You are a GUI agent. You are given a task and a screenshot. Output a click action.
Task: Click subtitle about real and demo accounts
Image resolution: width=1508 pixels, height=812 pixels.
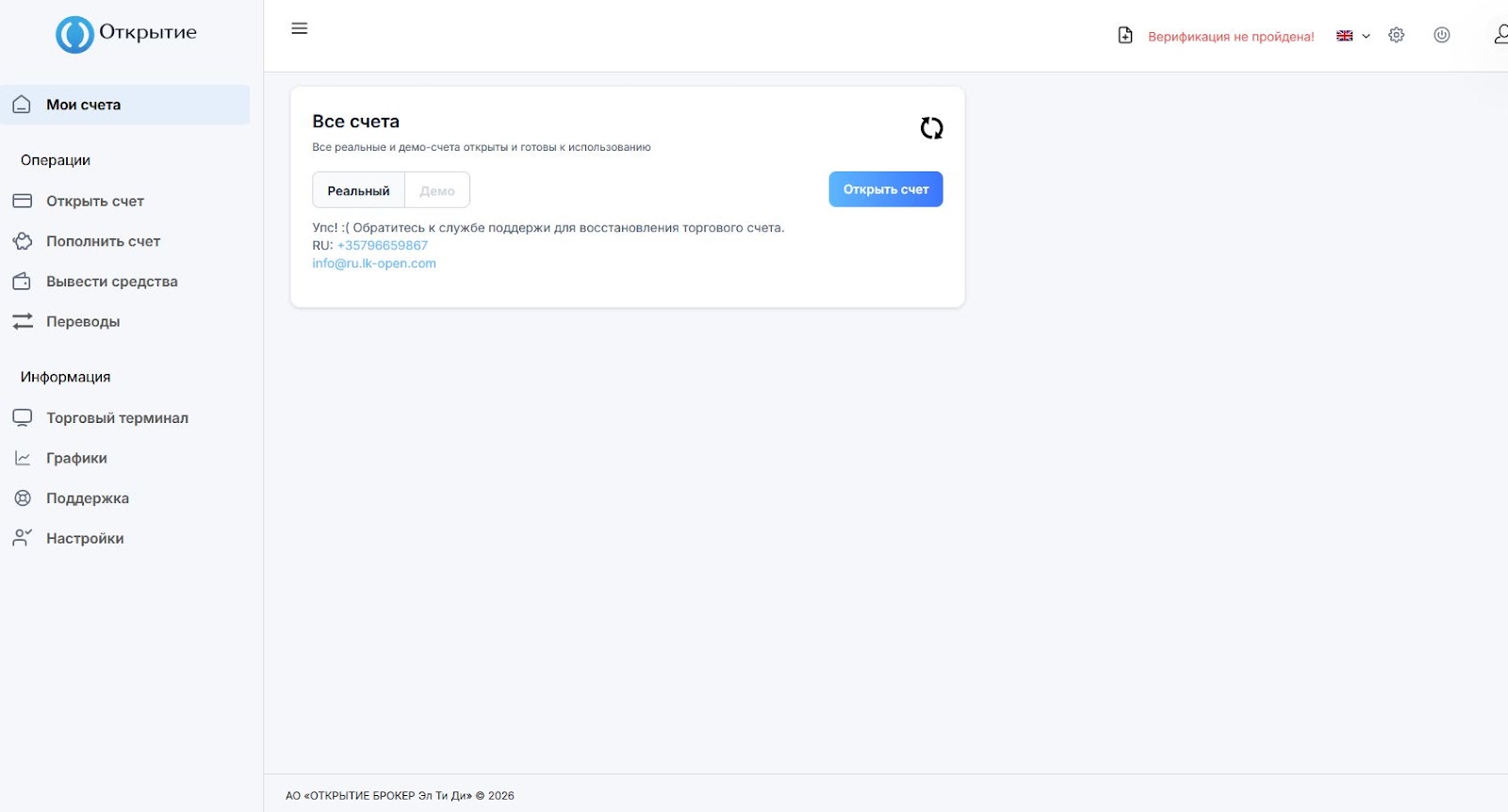tap(482, 148)
